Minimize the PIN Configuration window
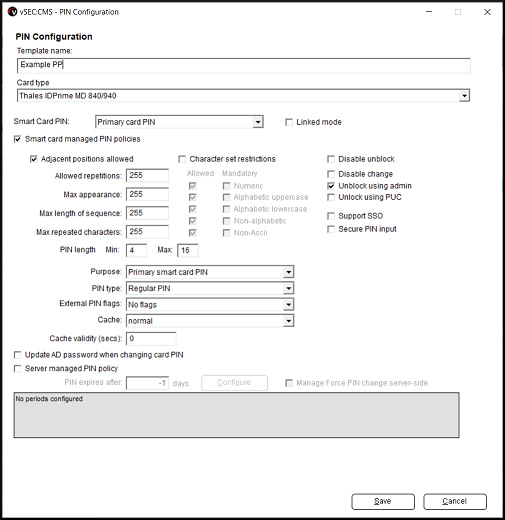The image size is (505, 520). click(x=429, y=12)
